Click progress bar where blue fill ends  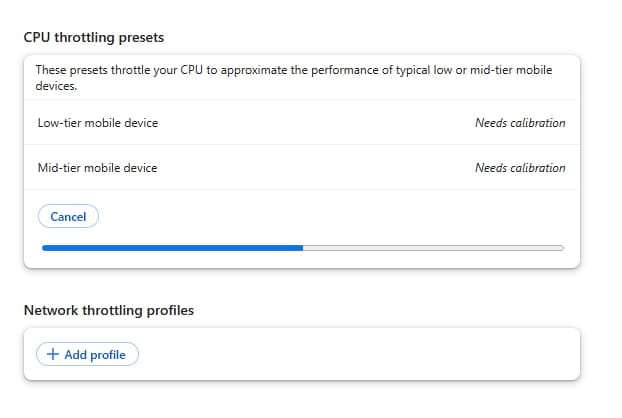(302, 247)
